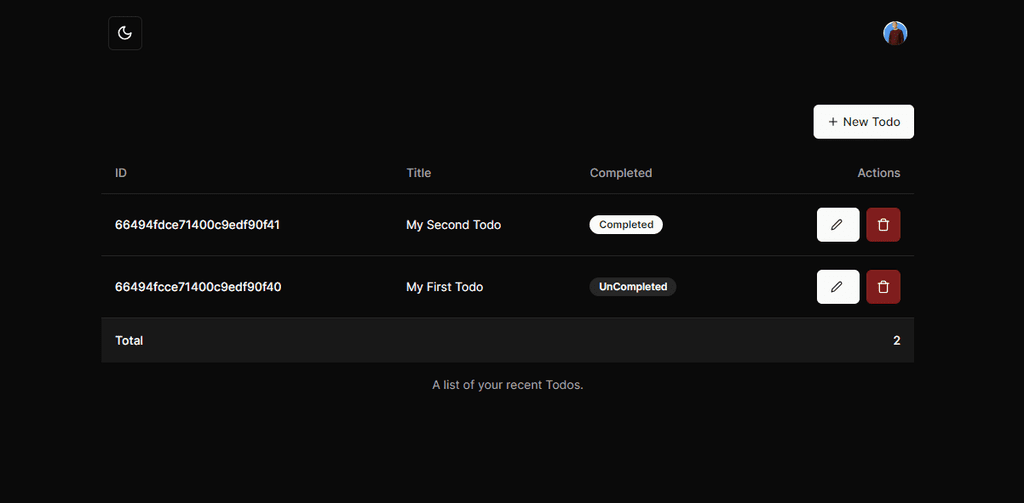Delete My Second Todo with trash icon
Image resolution: width=1024 pixels, height=503 pixels.
pos(883,225)
